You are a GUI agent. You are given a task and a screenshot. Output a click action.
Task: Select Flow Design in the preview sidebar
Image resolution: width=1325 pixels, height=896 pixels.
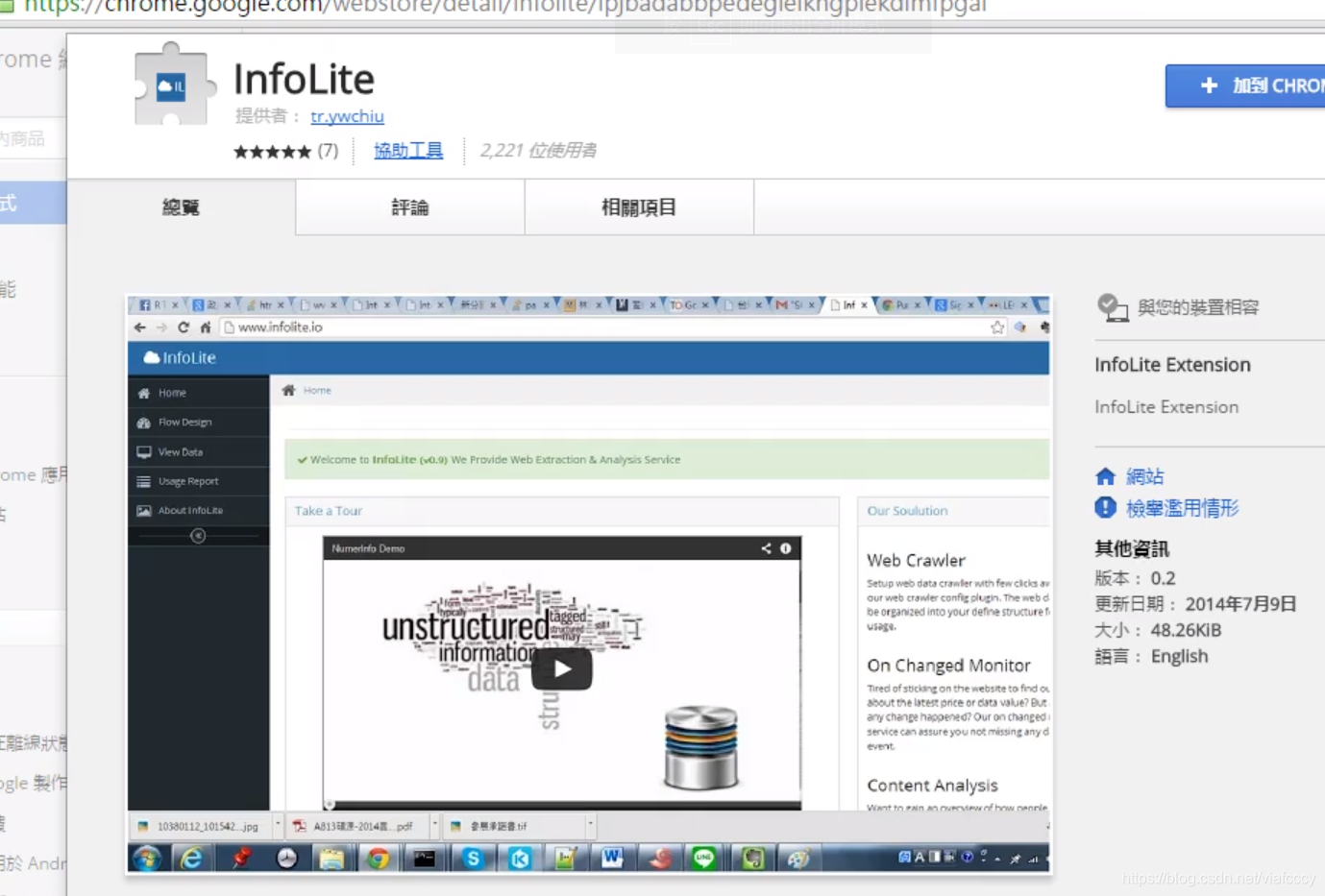coord(198,423)
